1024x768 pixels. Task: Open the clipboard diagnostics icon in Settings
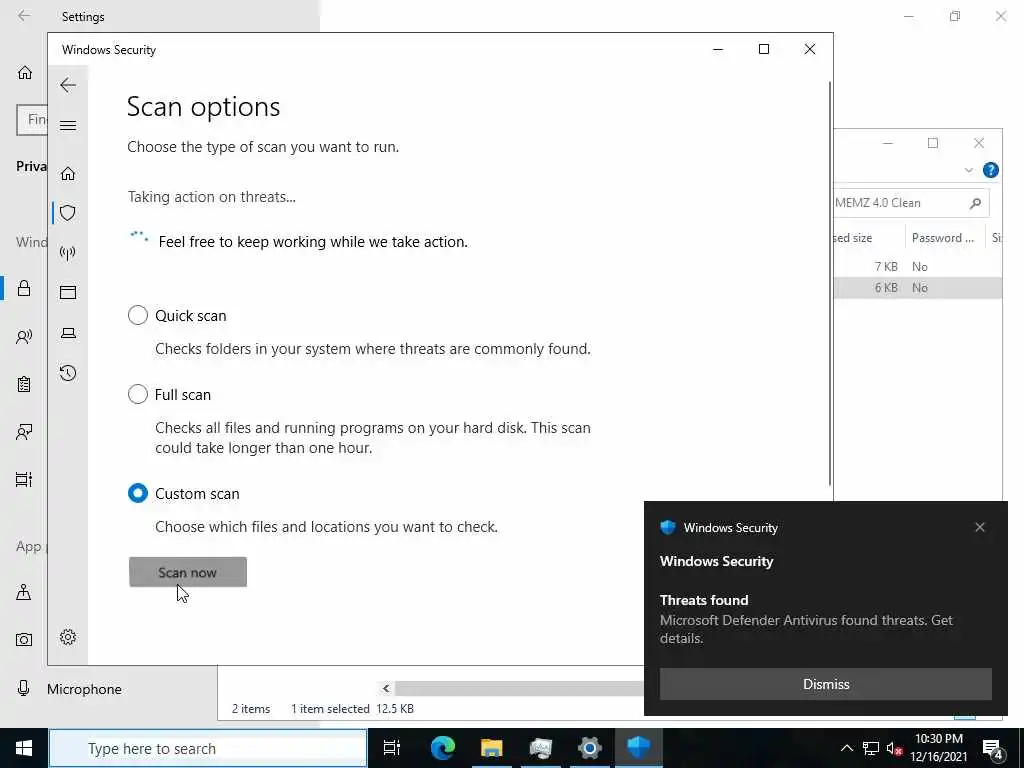pyautogui.click(x=24, y=384)
